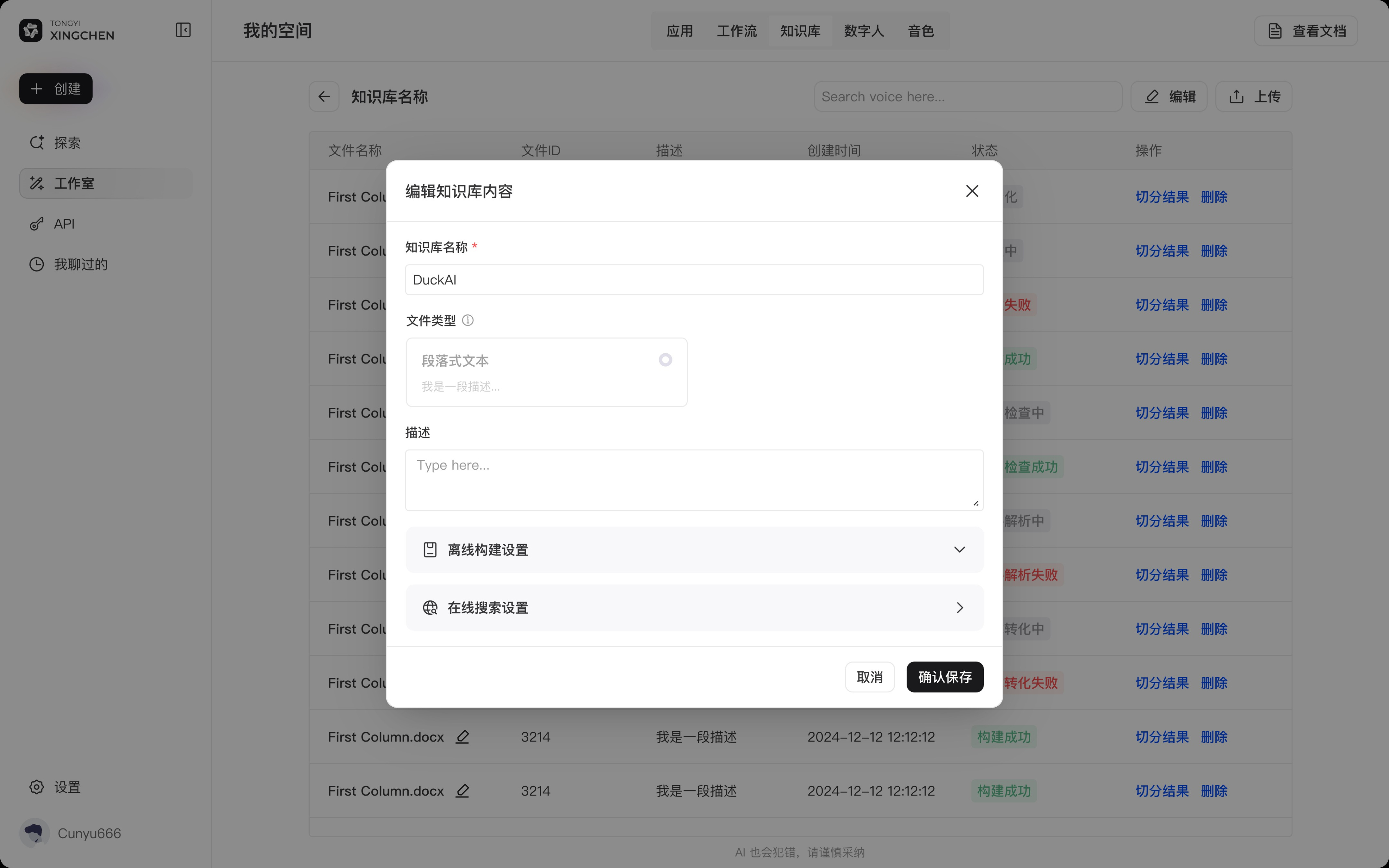Switch to the 数字人 tab

[863, 31]
